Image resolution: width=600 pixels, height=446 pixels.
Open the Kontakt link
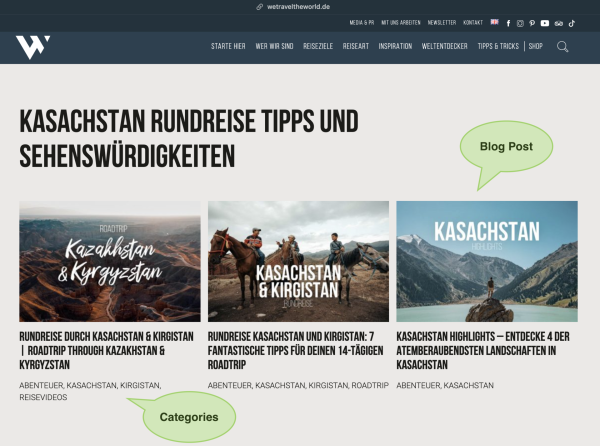473,23
